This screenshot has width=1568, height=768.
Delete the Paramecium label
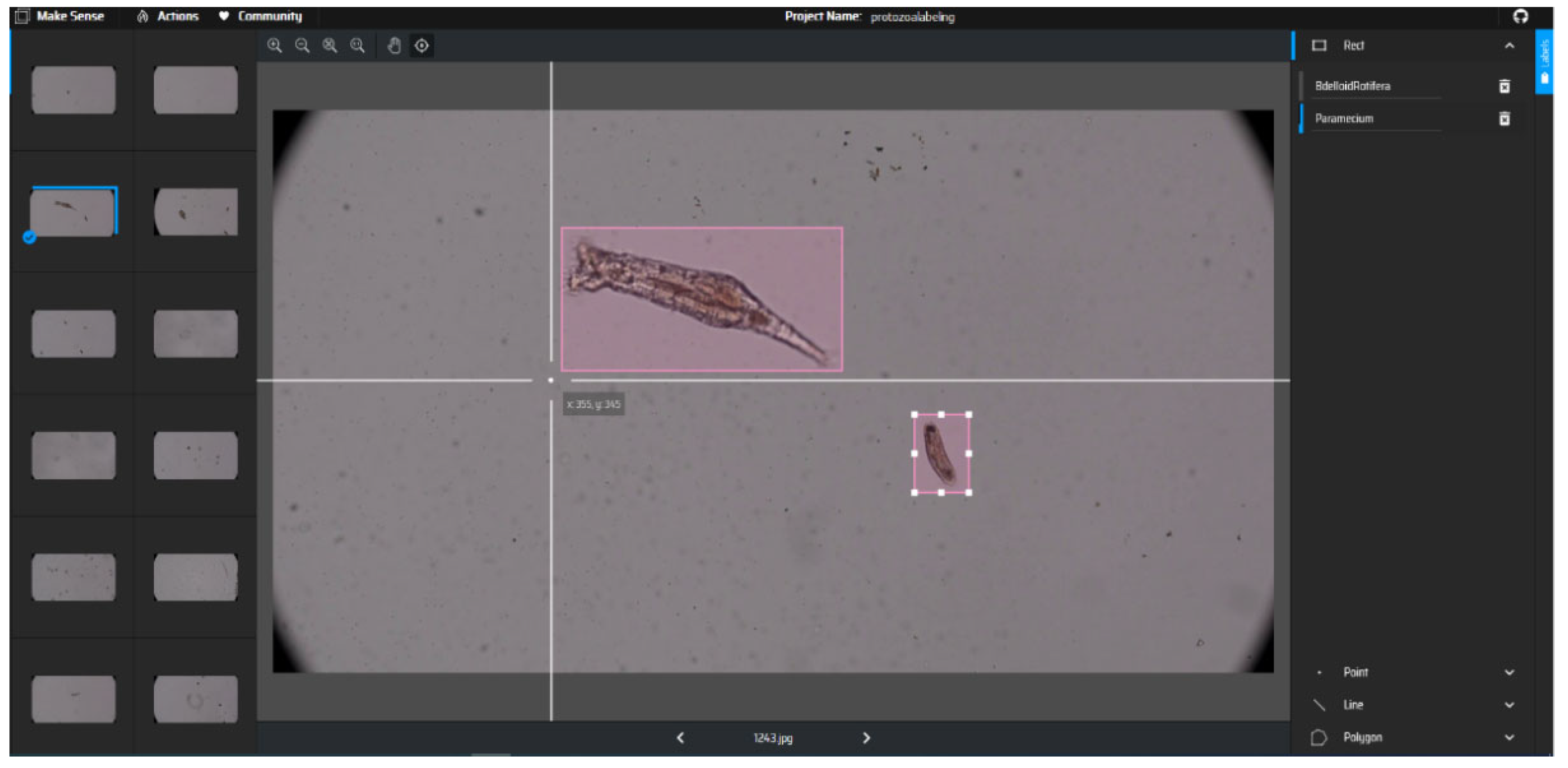[1504, 119]
